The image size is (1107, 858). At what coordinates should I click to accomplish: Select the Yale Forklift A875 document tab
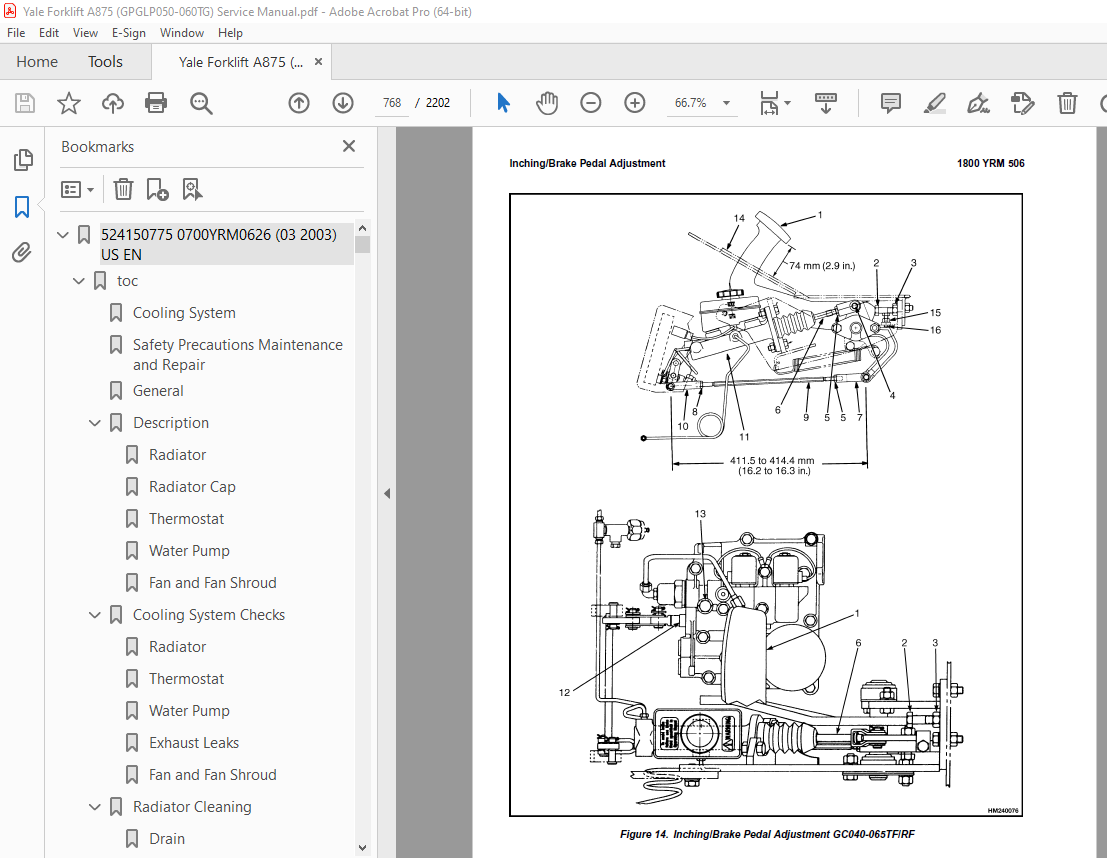[241, 62]
